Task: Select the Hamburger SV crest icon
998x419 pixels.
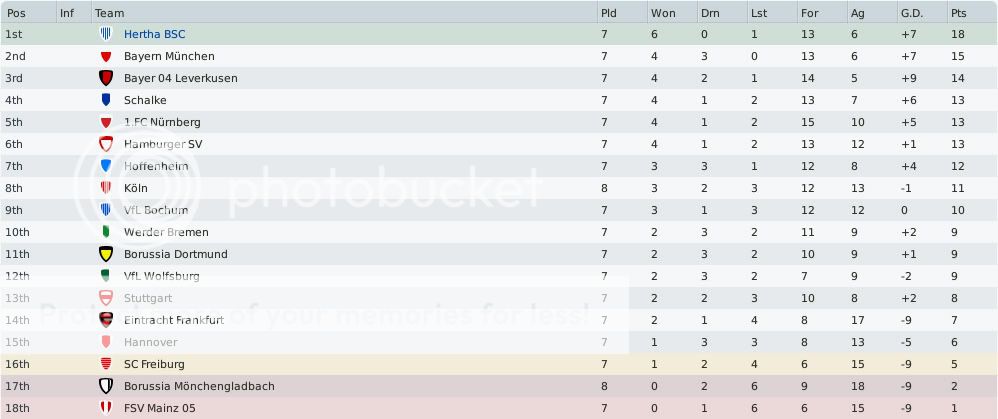Action: point(106,144)
